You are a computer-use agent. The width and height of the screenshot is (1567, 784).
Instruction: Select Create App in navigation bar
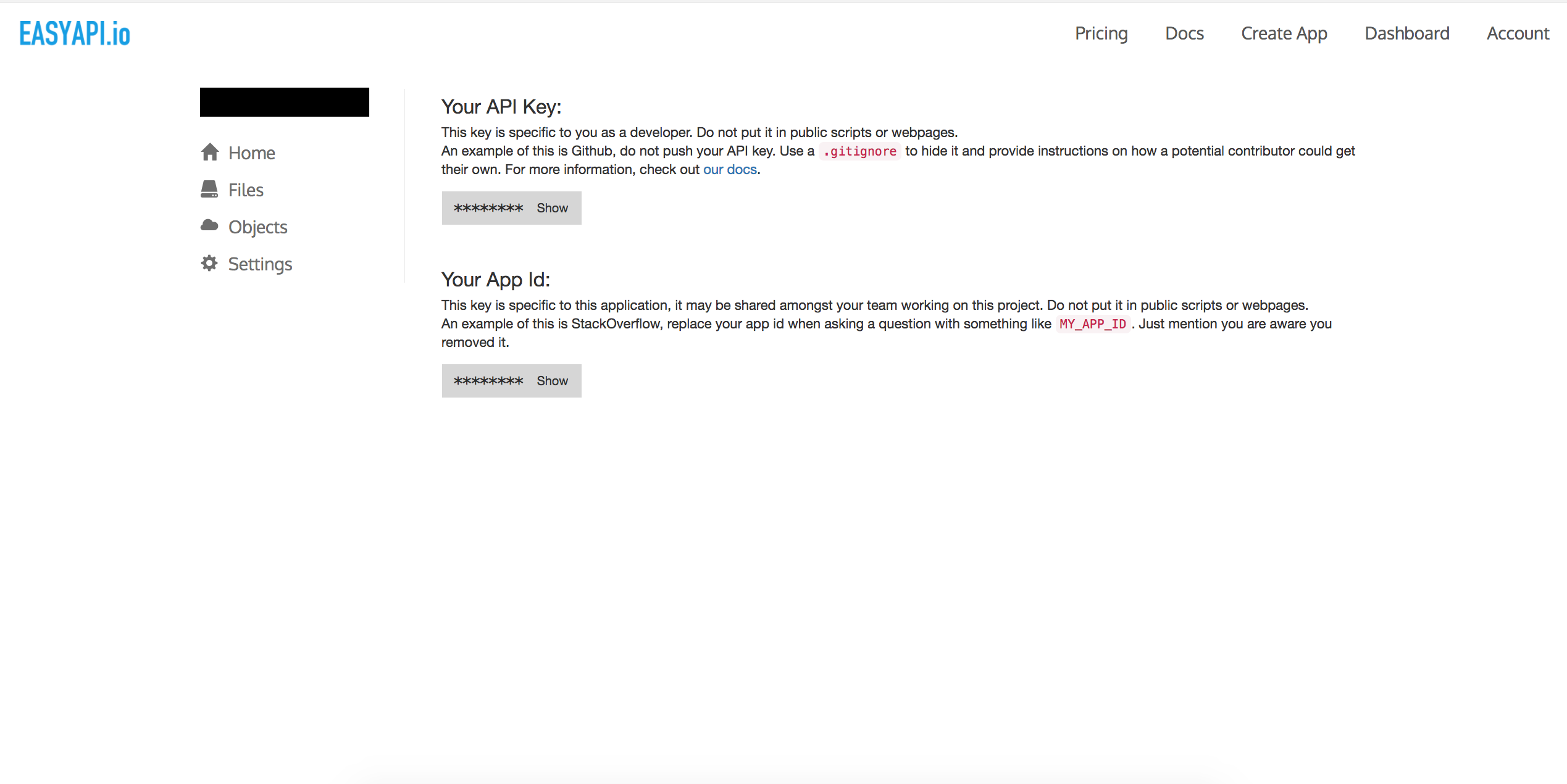[x=1284, y=33]
